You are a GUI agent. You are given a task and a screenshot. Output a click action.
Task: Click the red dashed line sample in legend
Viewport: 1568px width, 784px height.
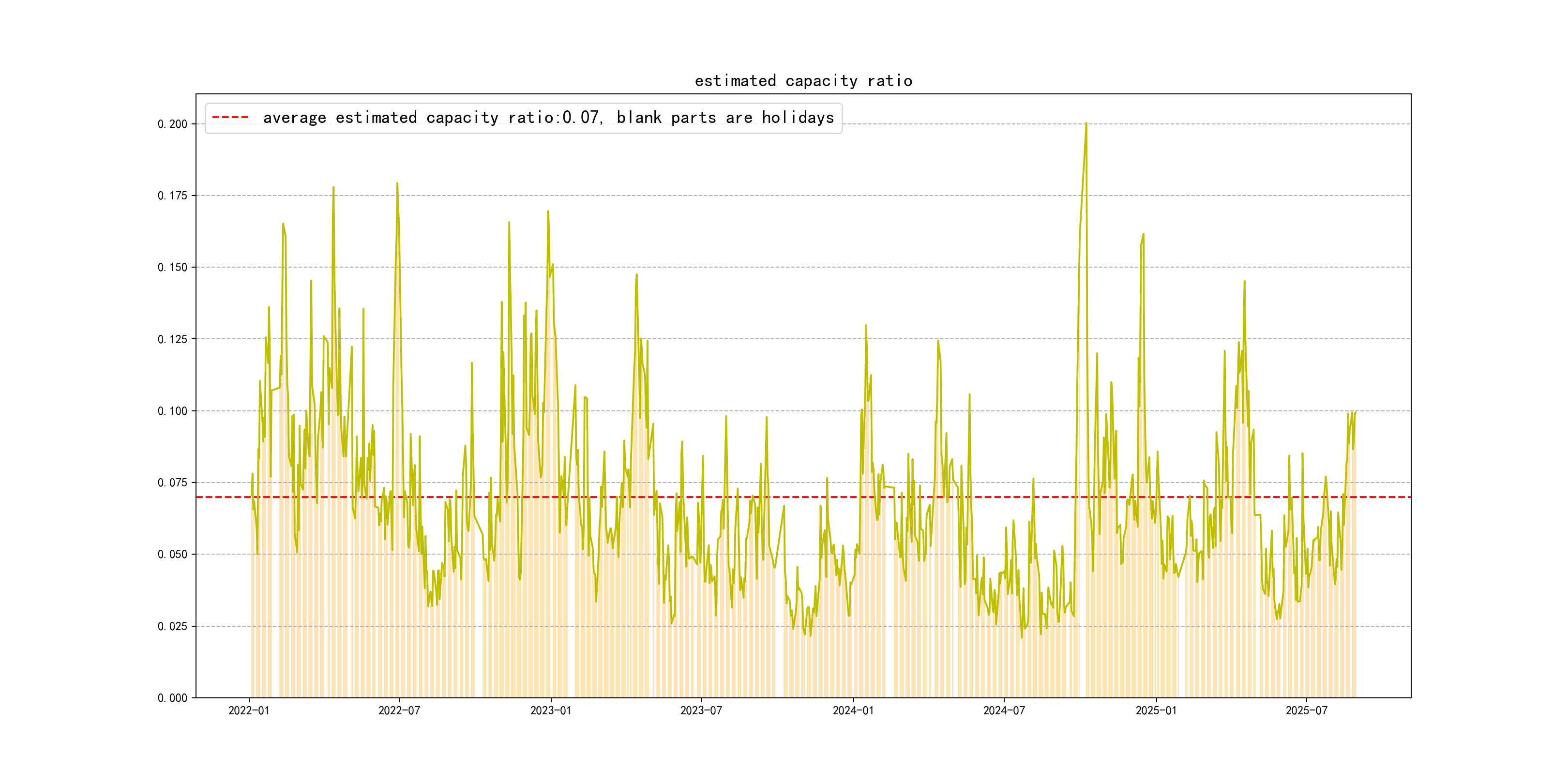(230, 118)
